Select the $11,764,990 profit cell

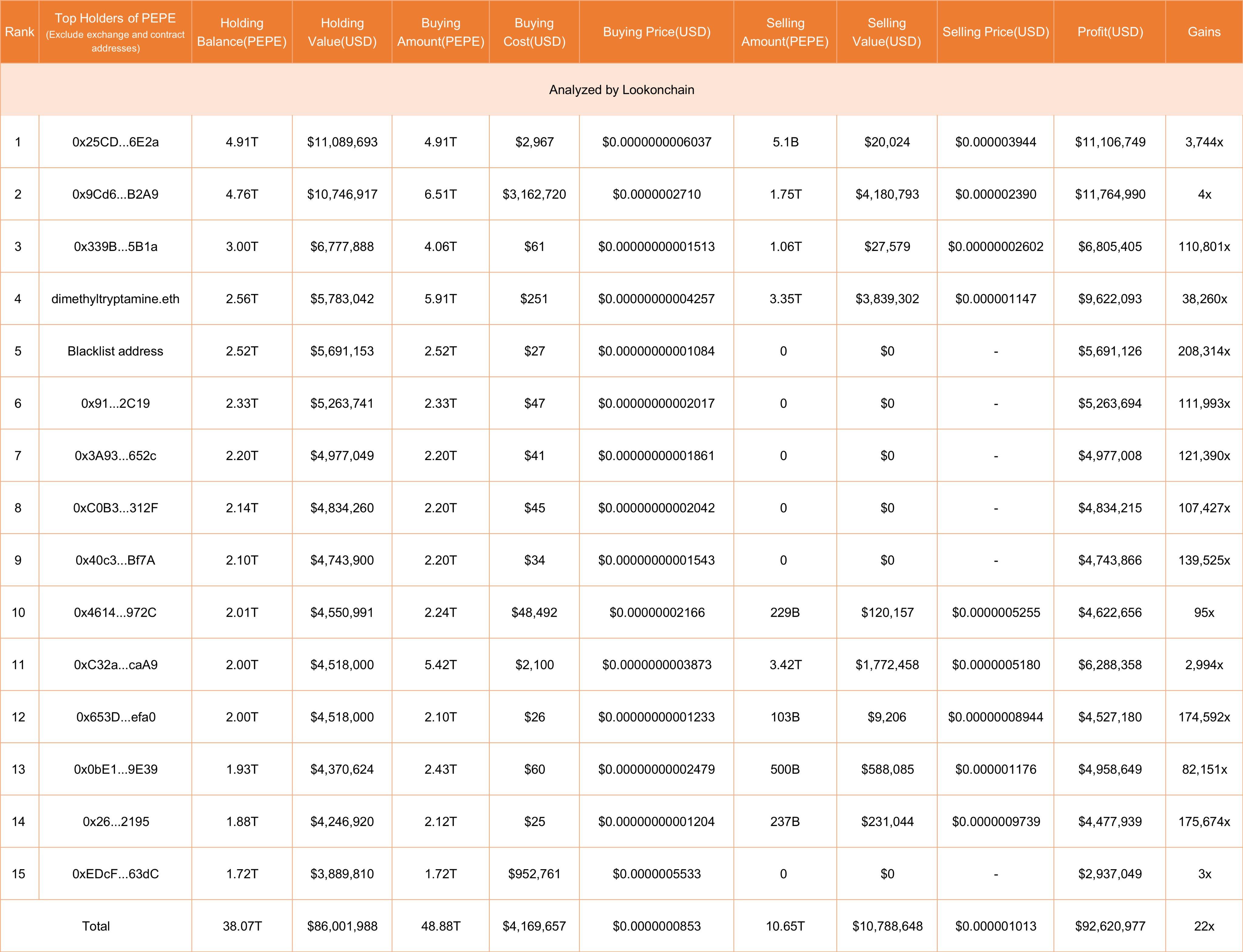coord(1109,194)
